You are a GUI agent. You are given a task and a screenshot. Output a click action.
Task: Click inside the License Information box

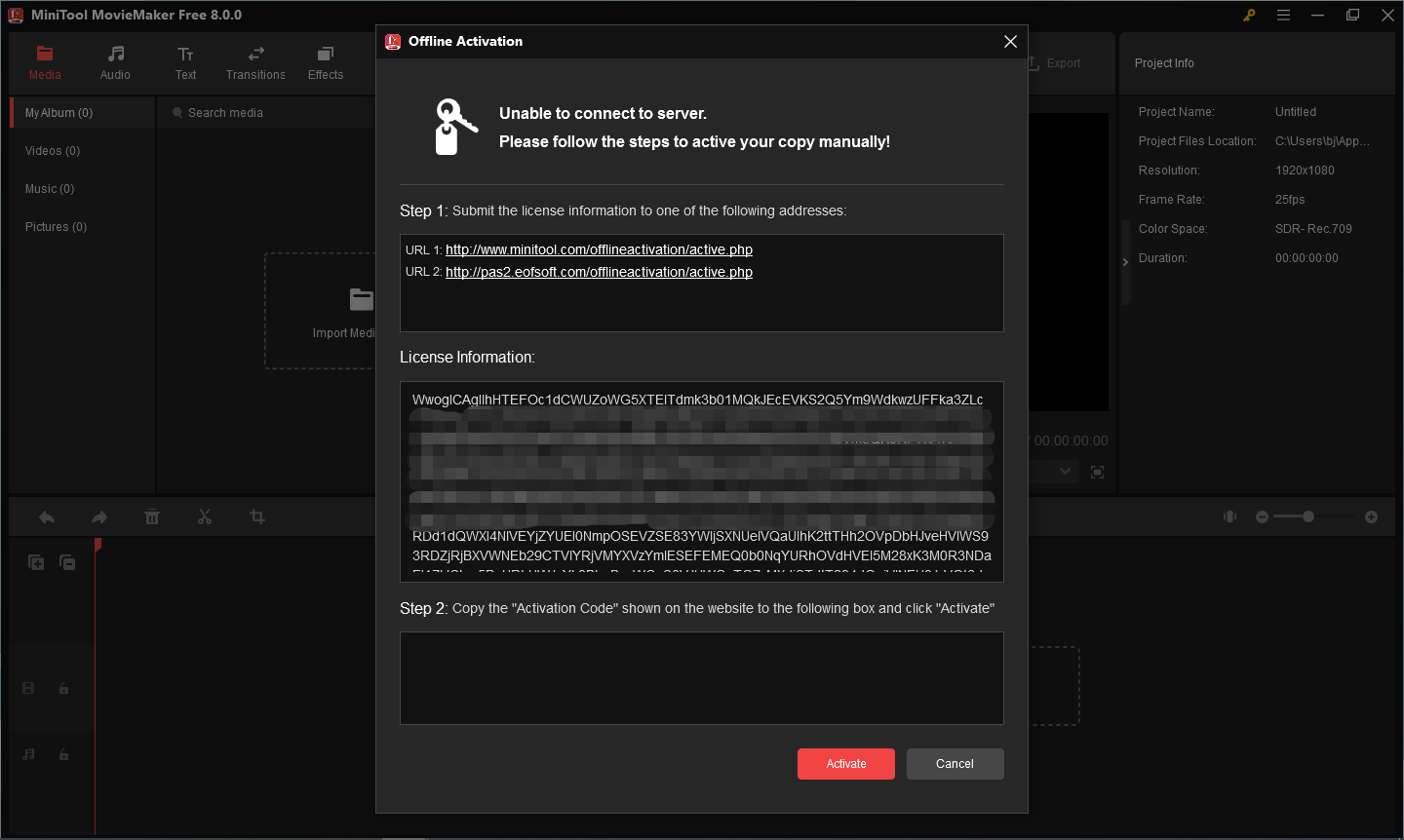pyautogui.click(x=702, y=482)
